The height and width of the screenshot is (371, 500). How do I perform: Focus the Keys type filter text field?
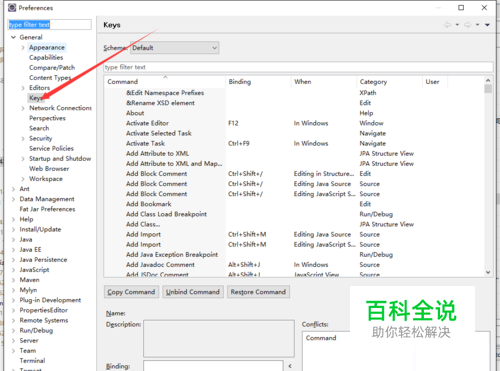click(298, 67)
